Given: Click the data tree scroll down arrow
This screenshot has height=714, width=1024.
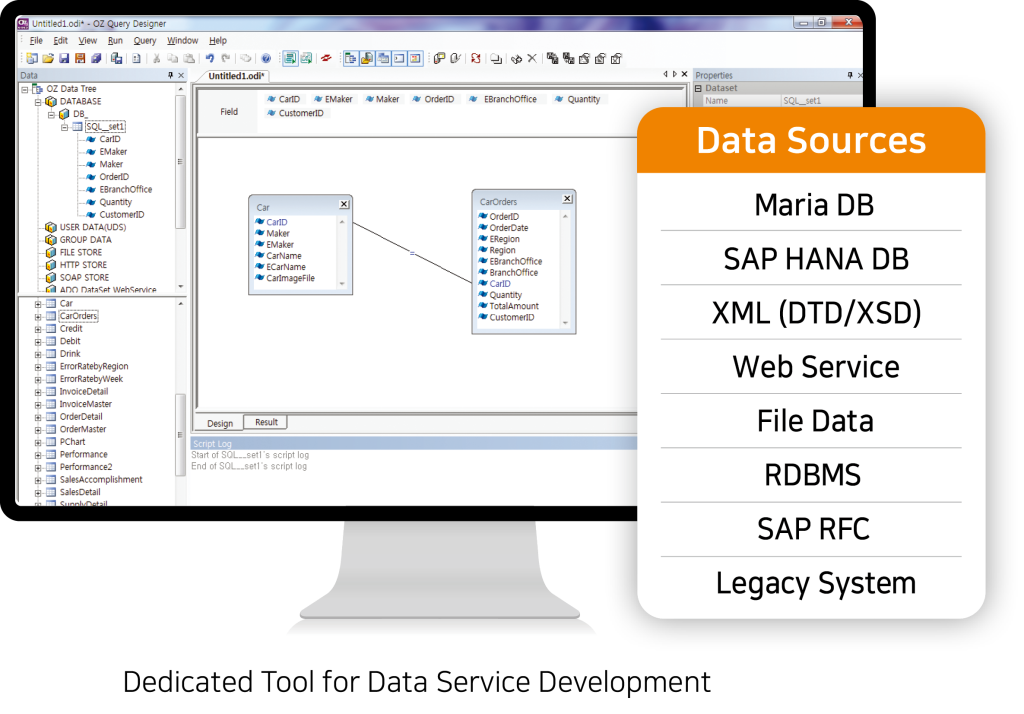Looking at the screenshot, I should 180,287.
